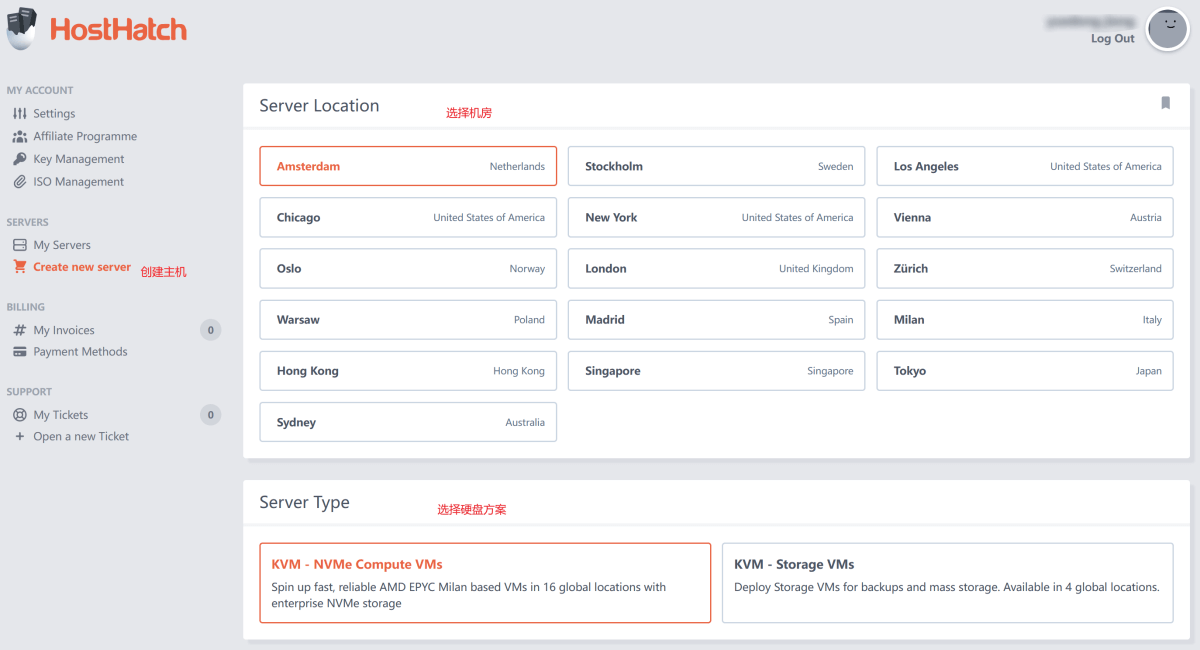Image resolution: width=1200 pixels, height=650 pixels.
Task: Select London location
Action: coord(717,268)
